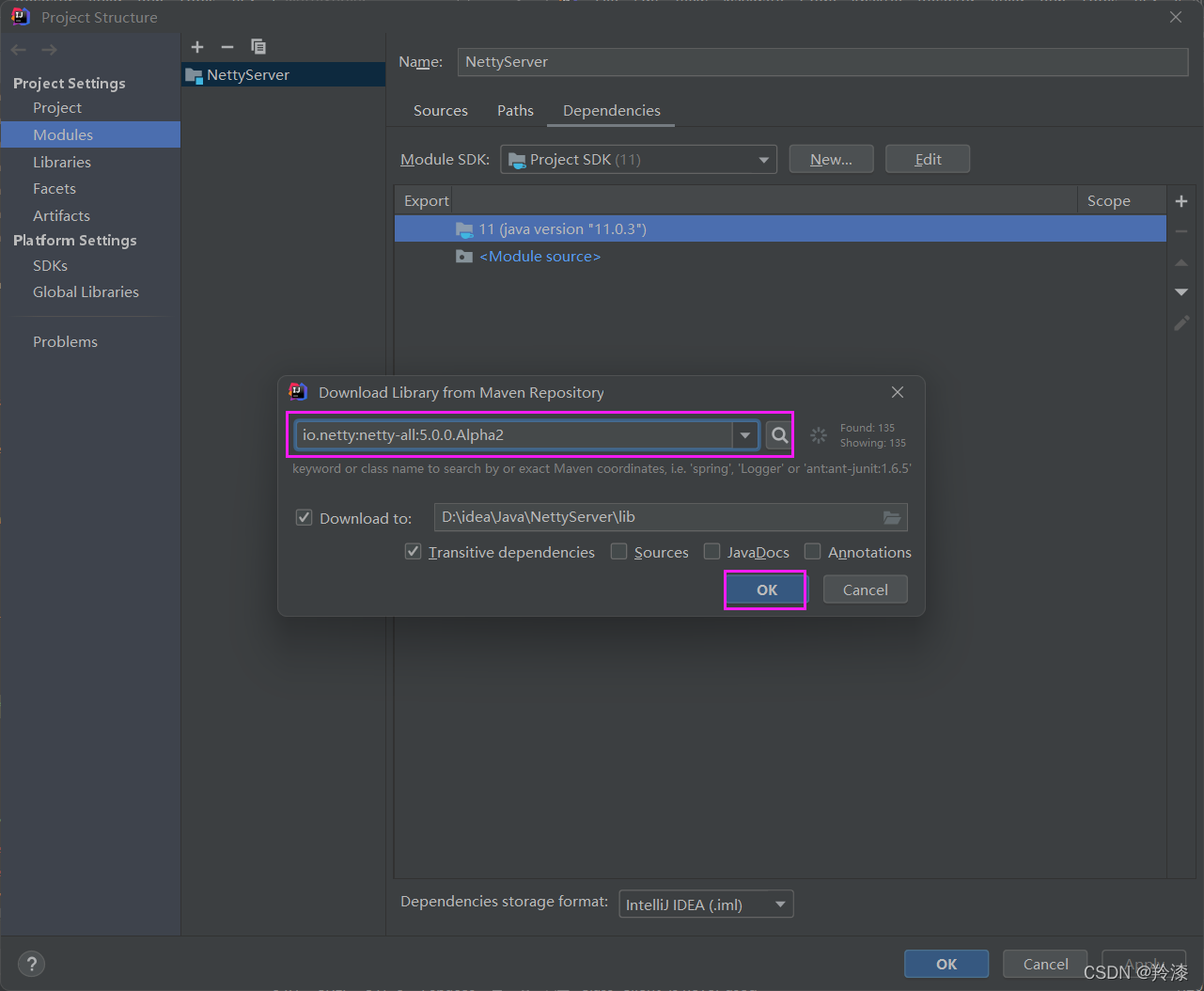Select Module source dependency row
Viewport: 1204px width, 991px height.
[780, 257]
